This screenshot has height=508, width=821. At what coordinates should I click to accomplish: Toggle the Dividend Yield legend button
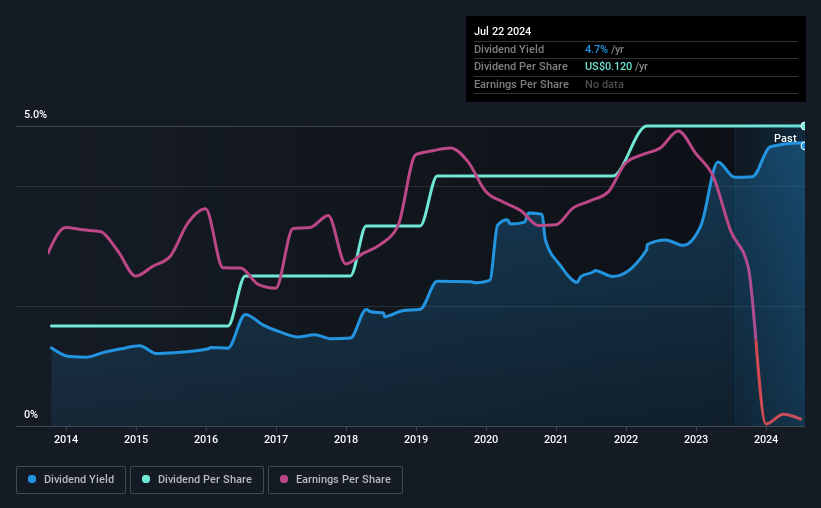(71, 480)
